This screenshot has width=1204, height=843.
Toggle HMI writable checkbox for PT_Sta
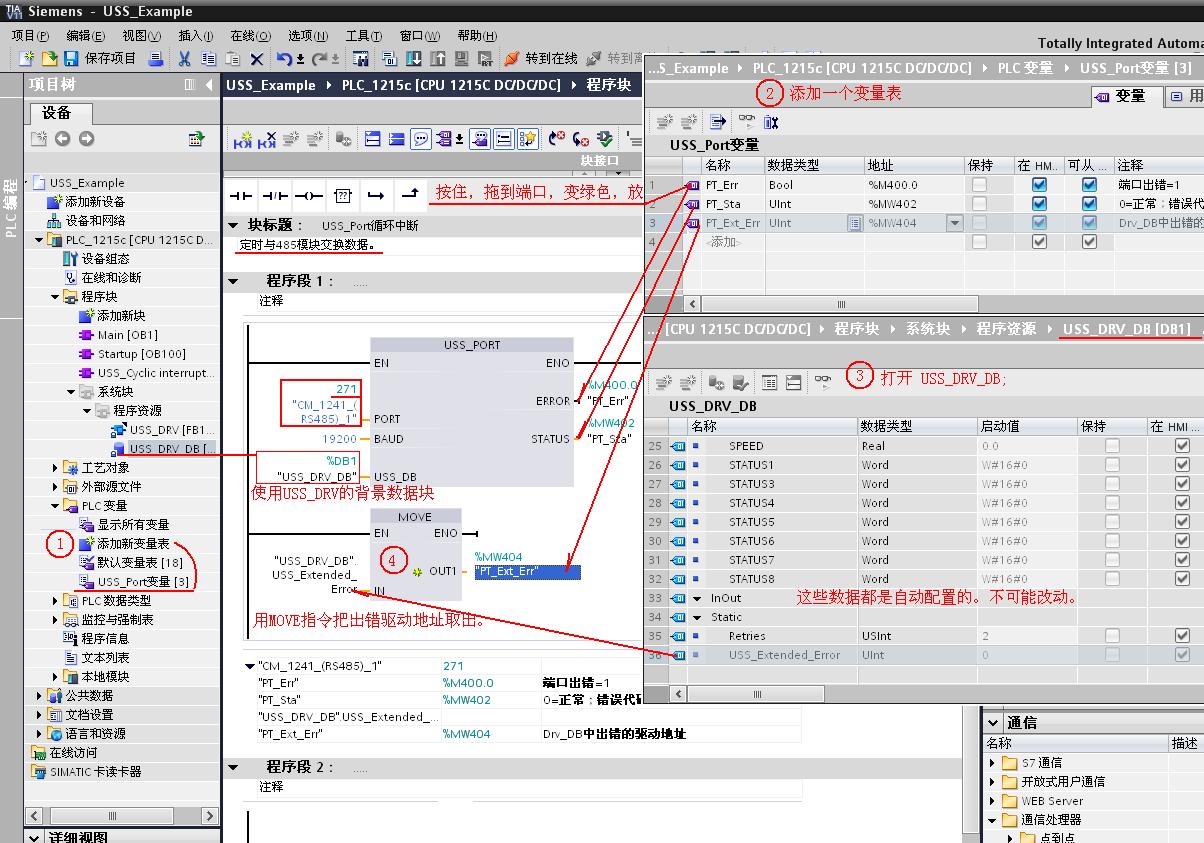(1089, 204)
